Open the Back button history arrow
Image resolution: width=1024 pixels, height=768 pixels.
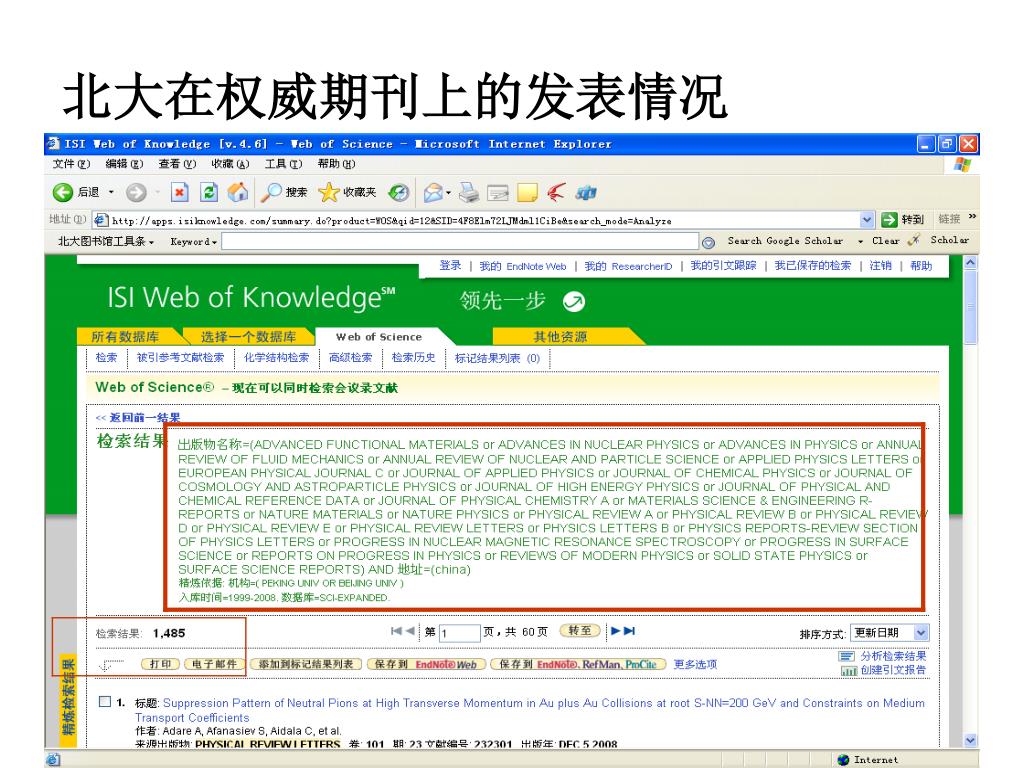coord(111,192)
